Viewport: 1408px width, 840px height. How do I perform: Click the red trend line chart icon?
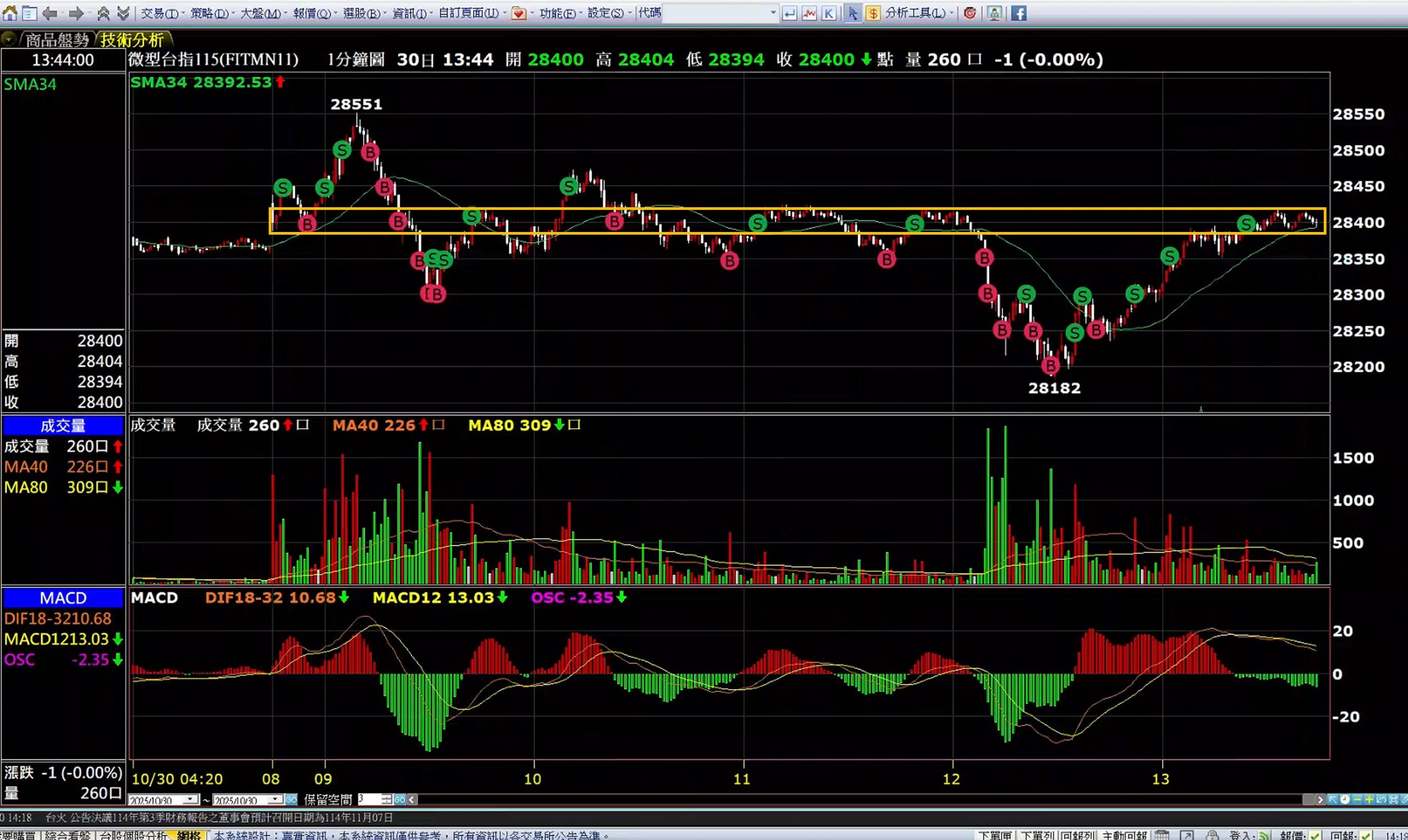(x=809, y=13)
